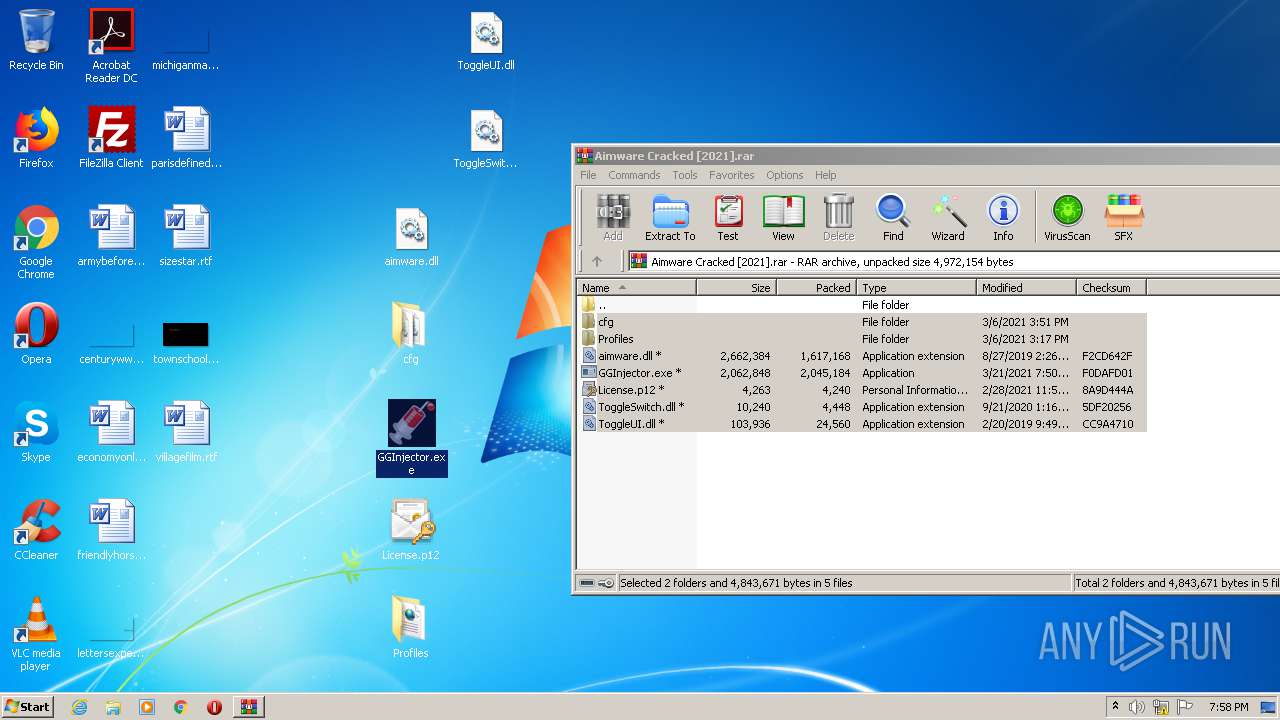Select the Google Chrome desktop icon
The height and width of the screenshot is (720, 1280).
[36, 243]
